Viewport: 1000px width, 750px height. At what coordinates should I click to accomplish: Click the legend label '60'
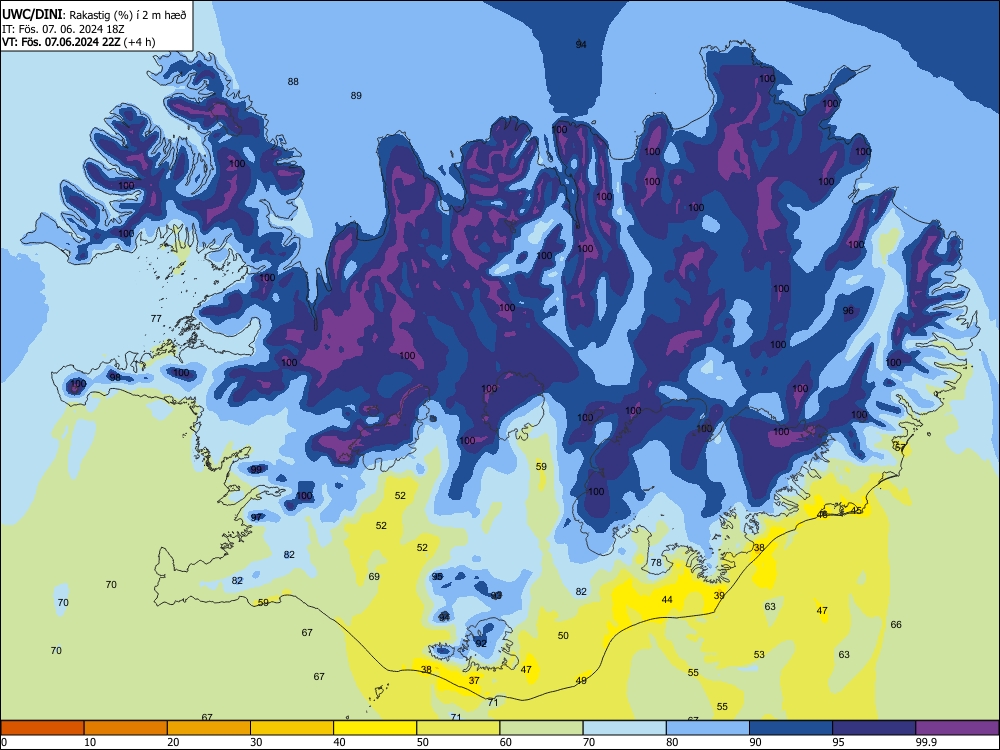pos(506,742)
